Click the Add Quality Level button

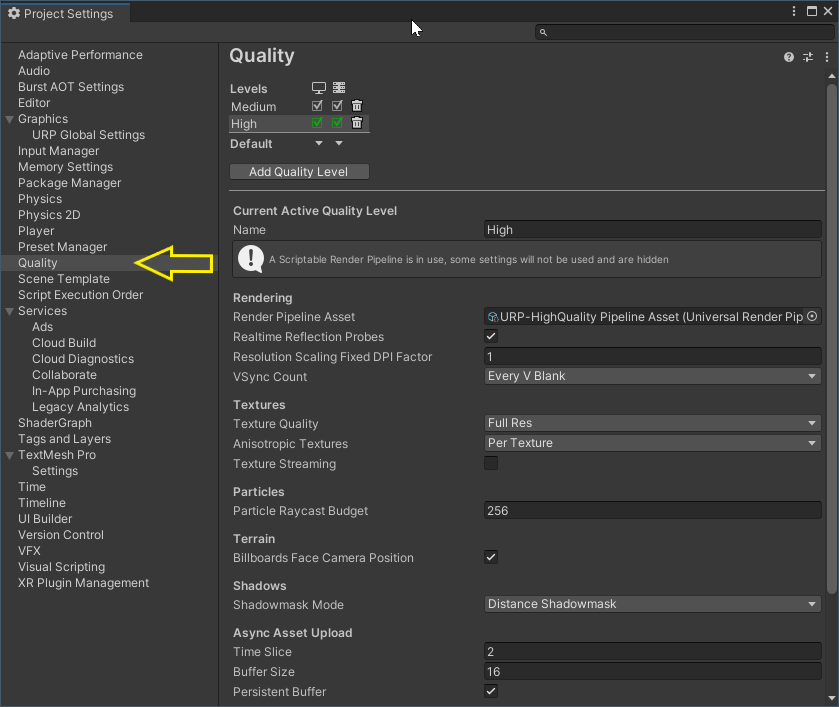click(x=299, y=171)
